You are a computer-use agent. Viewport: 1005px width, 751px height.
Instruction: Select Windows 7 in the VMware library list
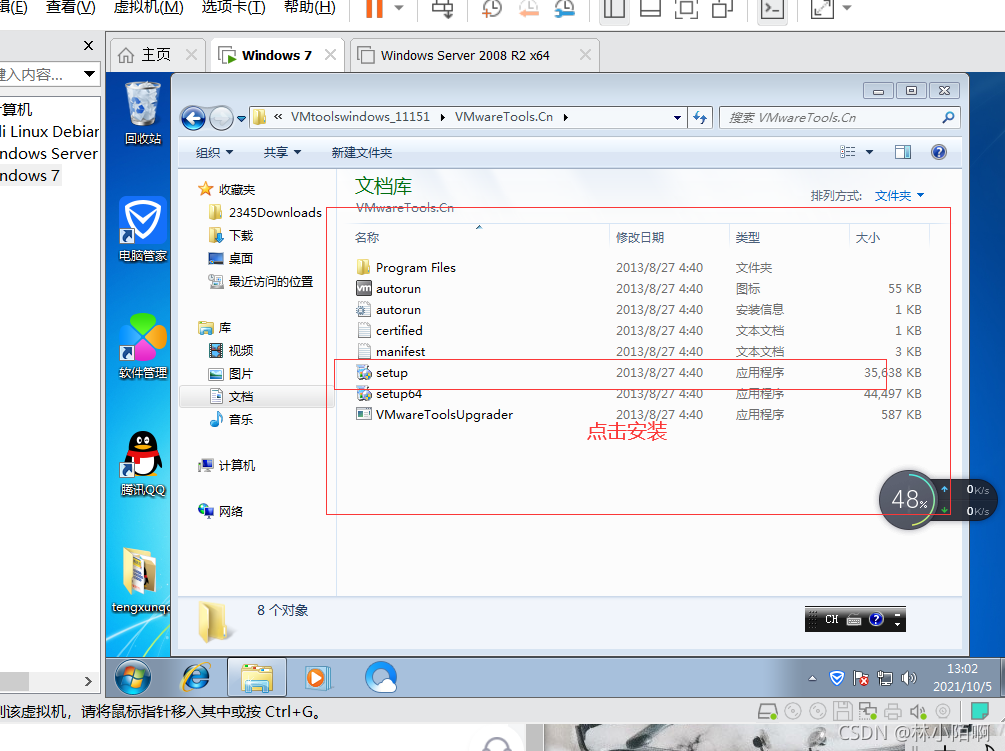coord(30,176)
